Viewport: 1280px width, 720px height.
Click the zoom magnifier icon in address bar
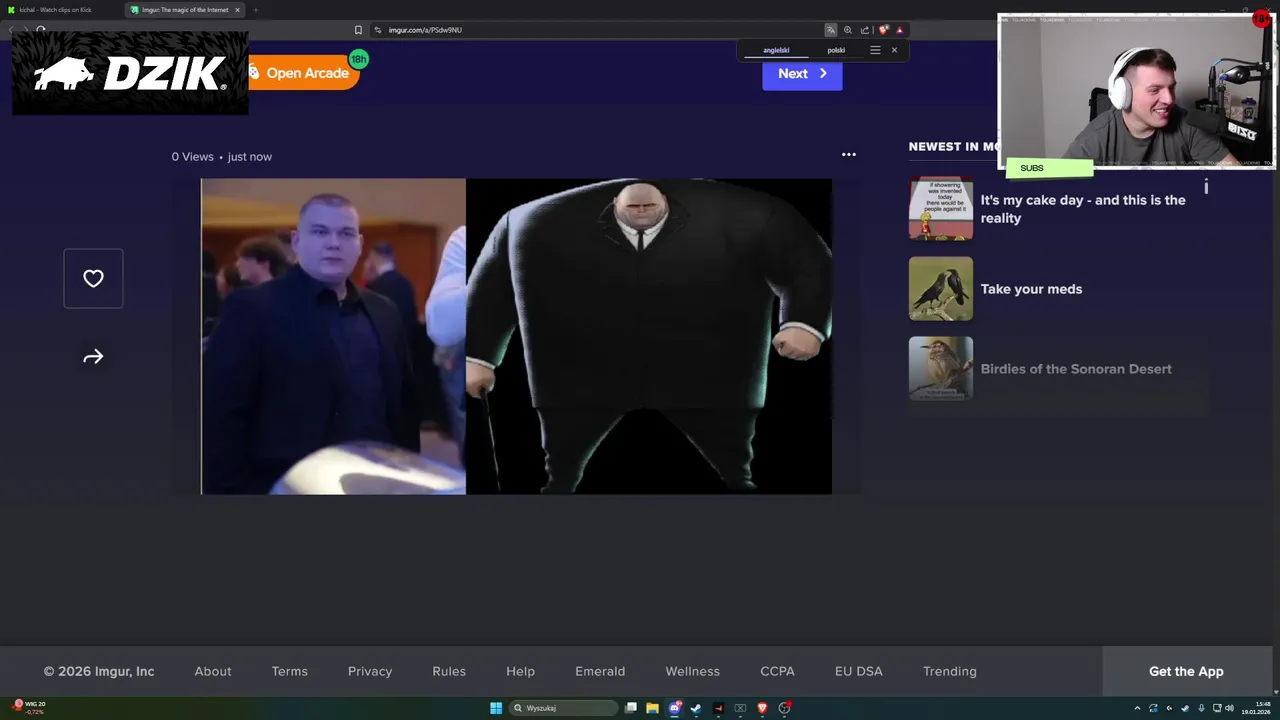click(848, 30)
